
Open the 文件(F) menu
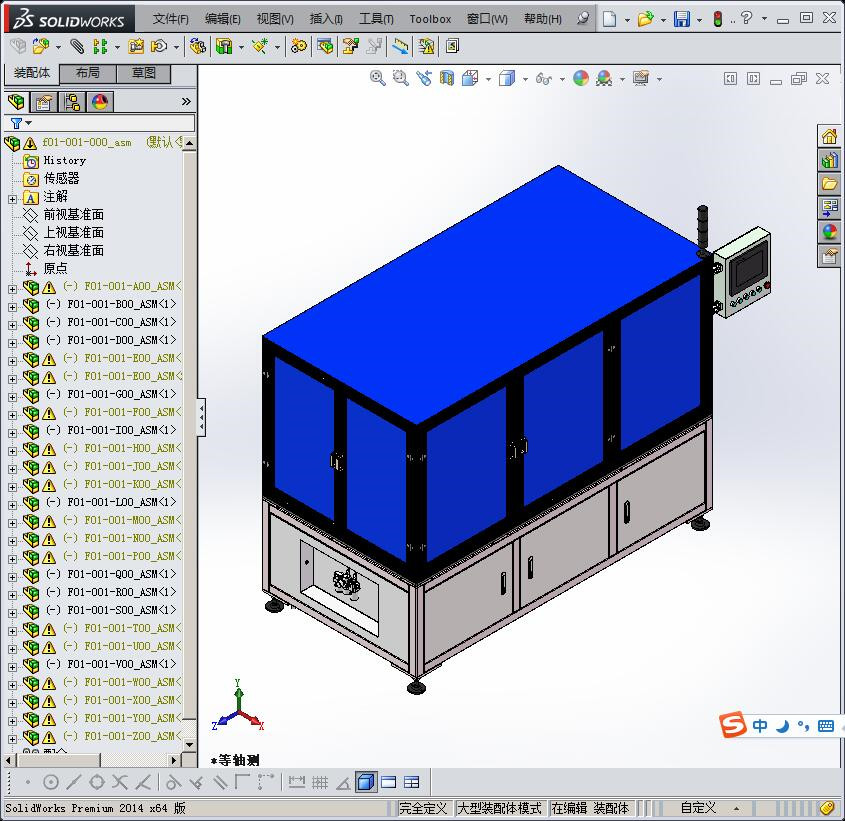click(x=170, y=19)
